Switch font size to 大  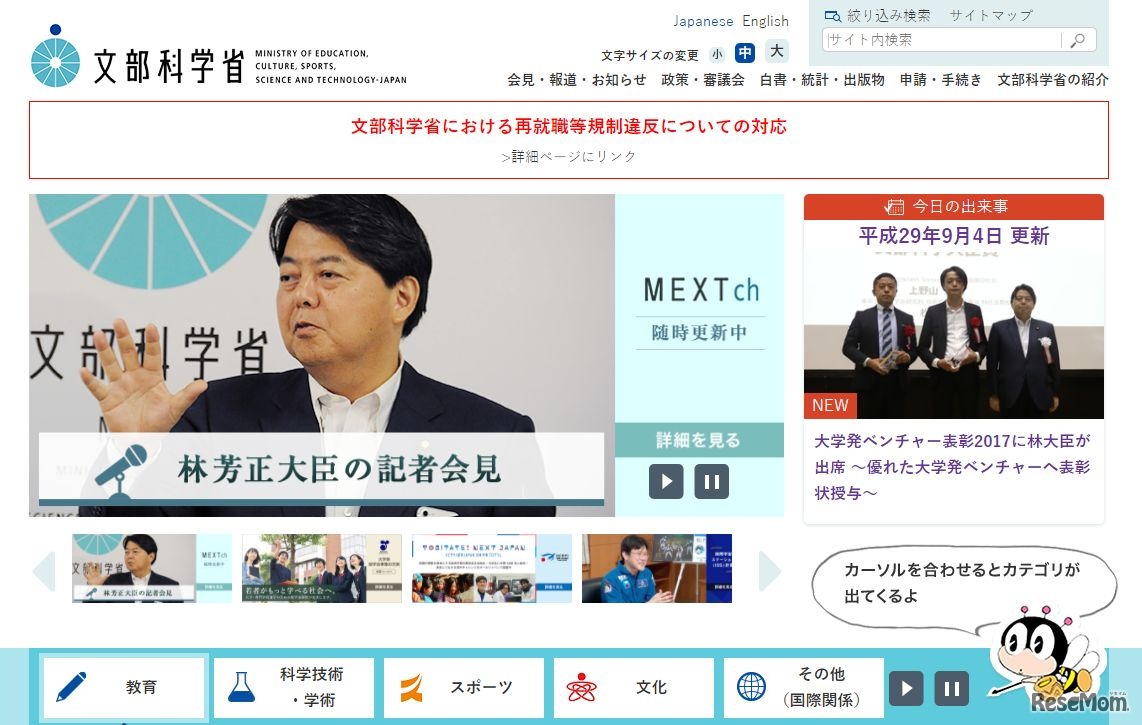[777, 51]
